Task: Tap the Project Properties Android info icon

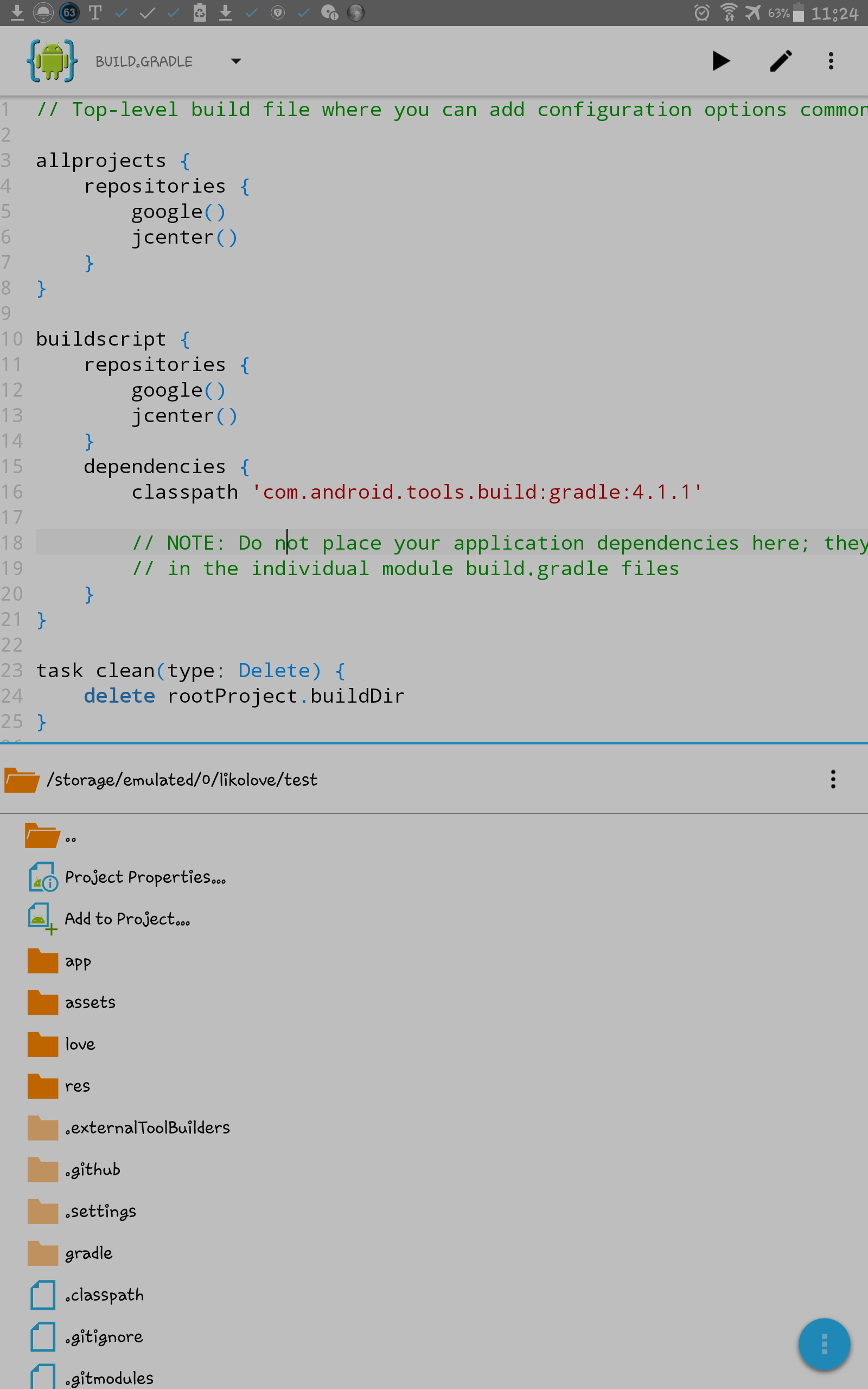Action: [x=43, y=876]
